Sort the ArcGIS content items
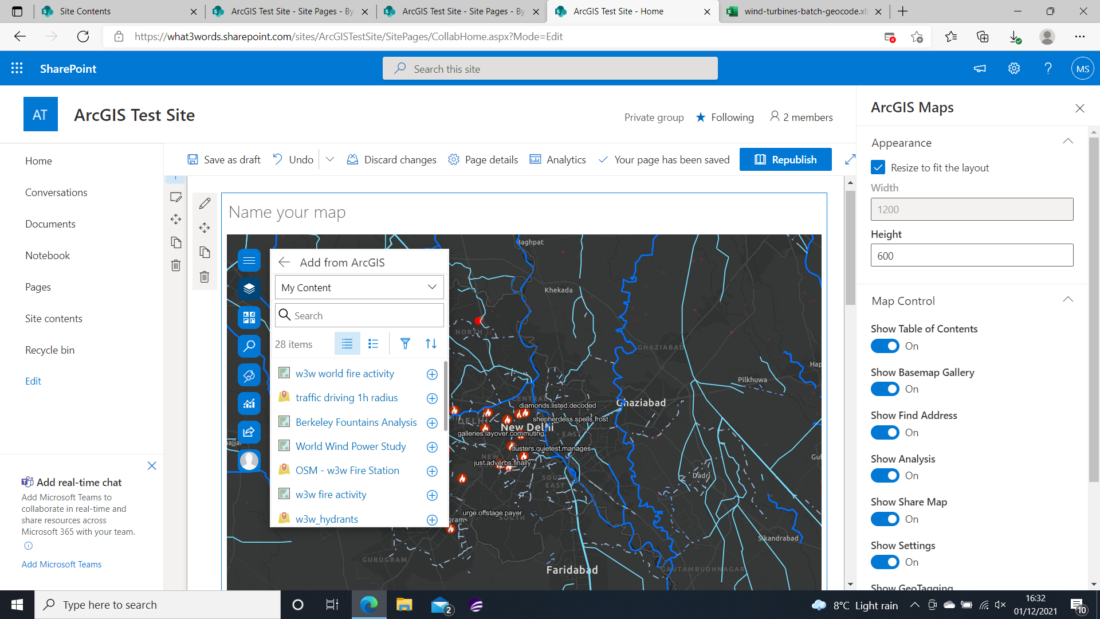 431,344
